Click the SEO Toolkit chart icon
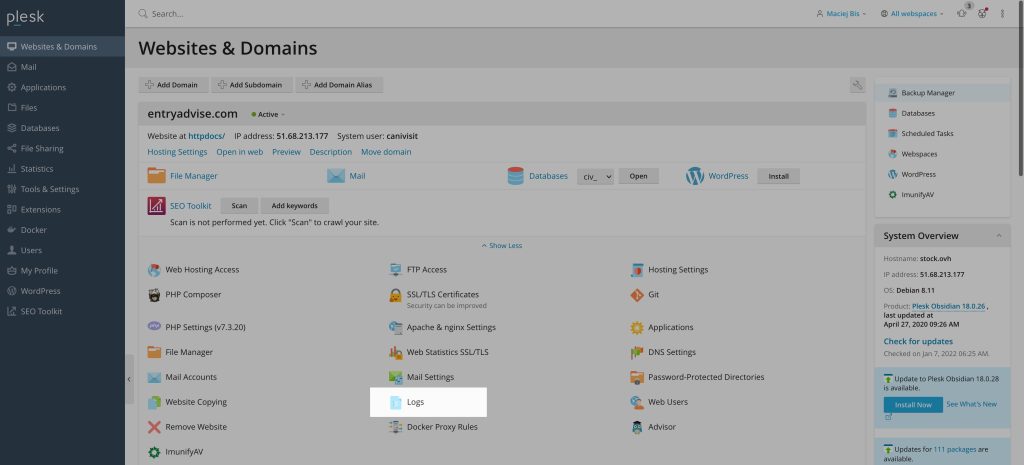This screenshot has height=465, width=1024. pos(157,206)
